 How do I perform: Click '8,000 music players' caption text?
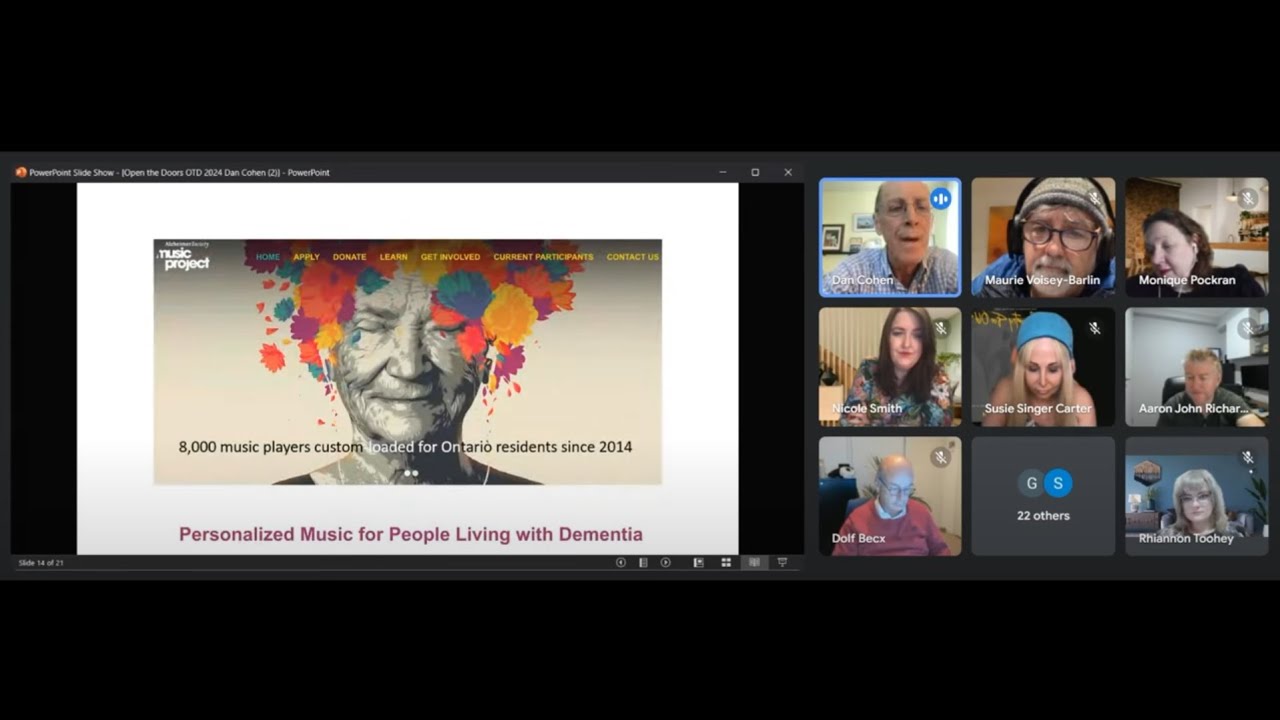[x=405, y=447]
